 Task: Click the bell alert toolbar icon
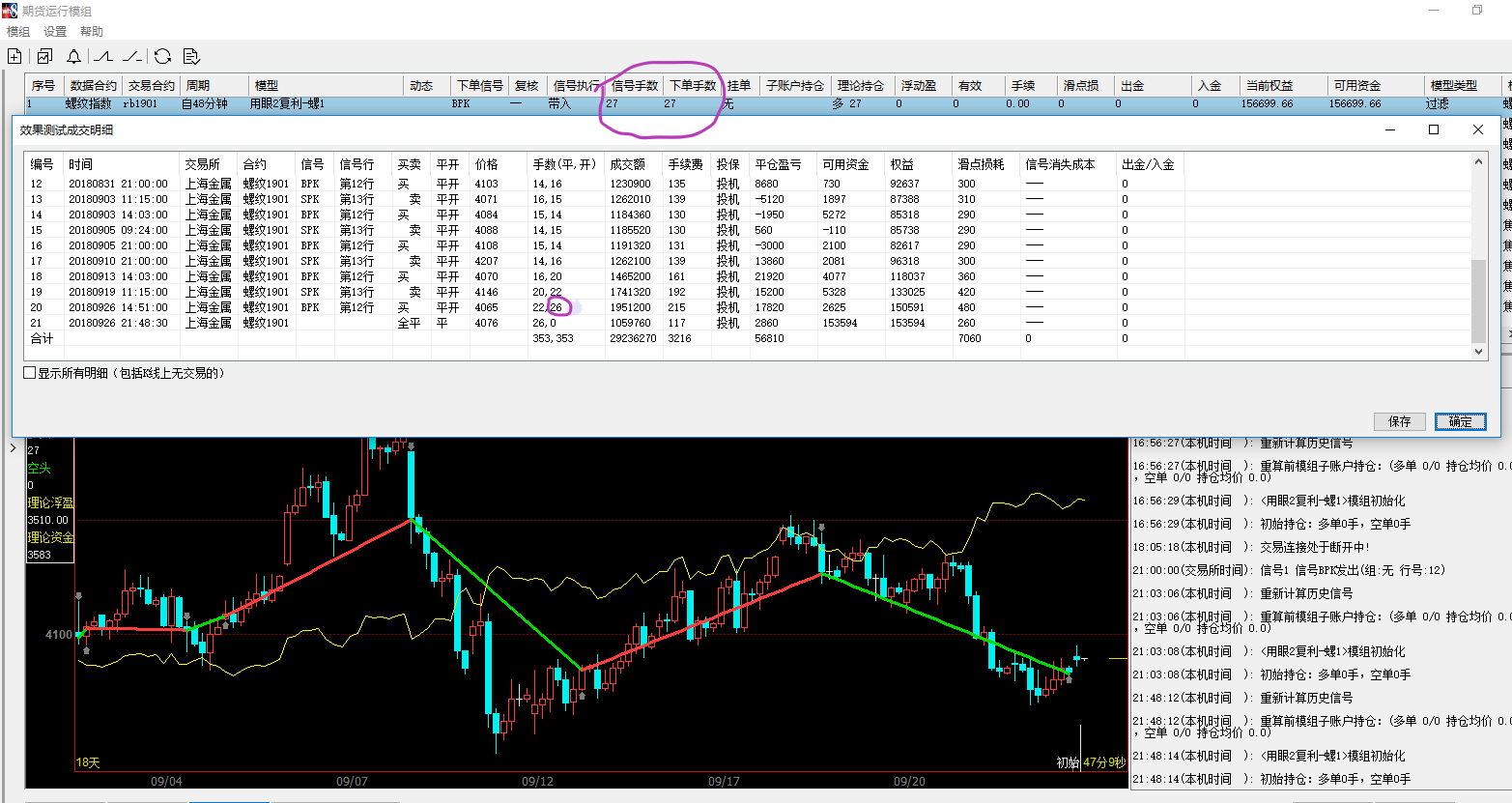coord(73,57)
